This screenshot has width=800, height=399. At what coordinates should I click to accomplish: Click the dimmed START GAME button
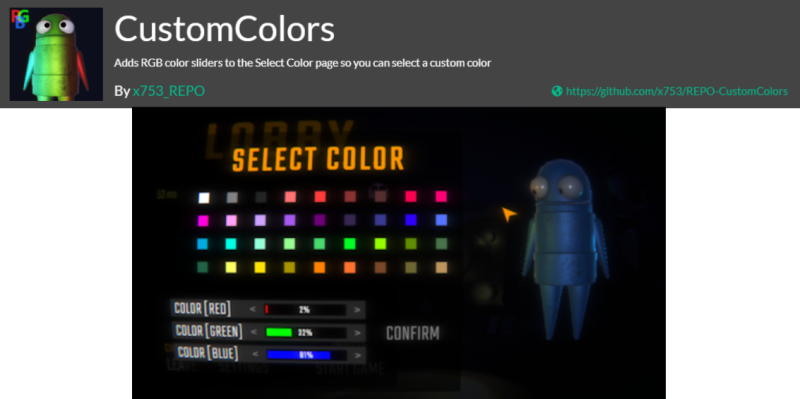[x=350, y=368]
